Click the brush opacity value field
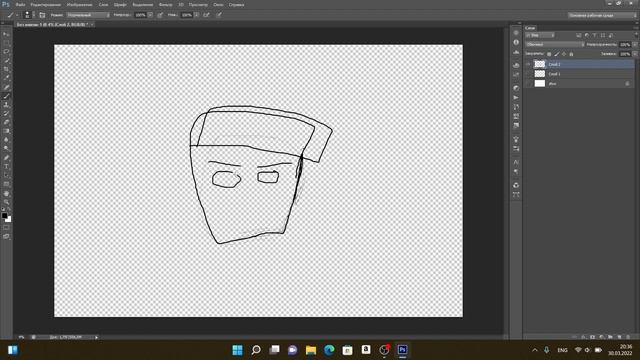 coord(140,15)
